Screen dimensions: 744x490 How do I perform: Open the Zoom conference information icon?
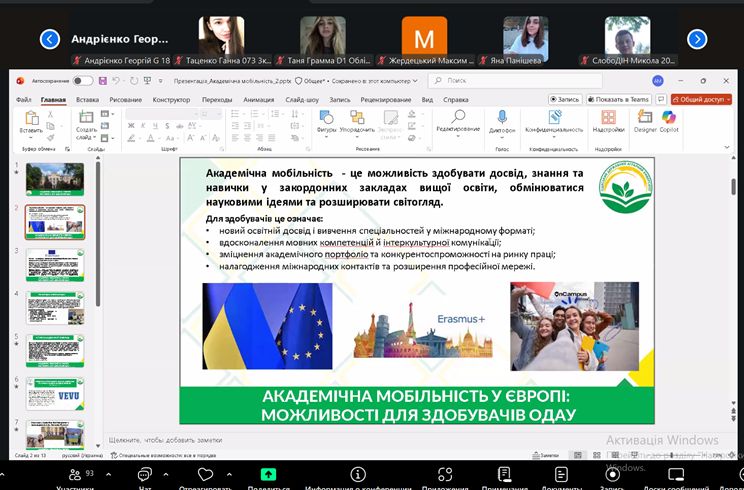358,474
